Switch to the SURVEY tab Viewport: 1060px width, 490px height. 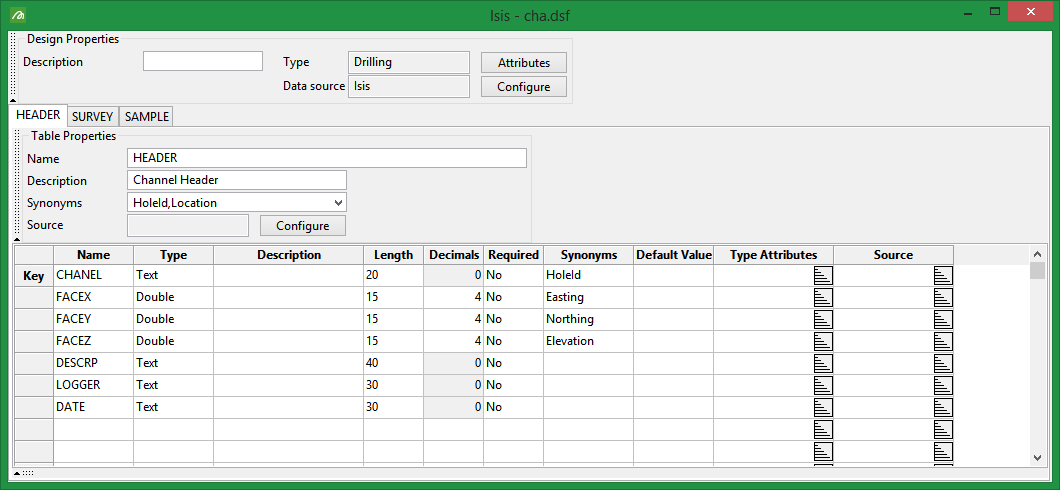(x=92, y=117)
